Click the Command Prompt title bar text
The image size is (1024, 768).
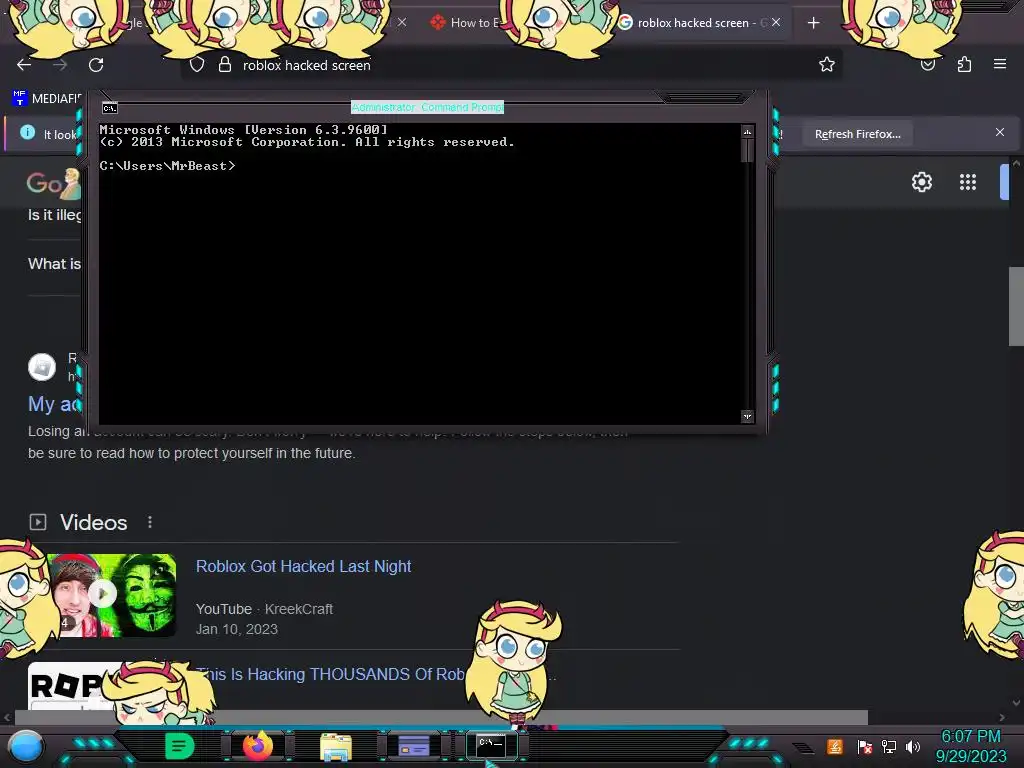pos(427,107)
